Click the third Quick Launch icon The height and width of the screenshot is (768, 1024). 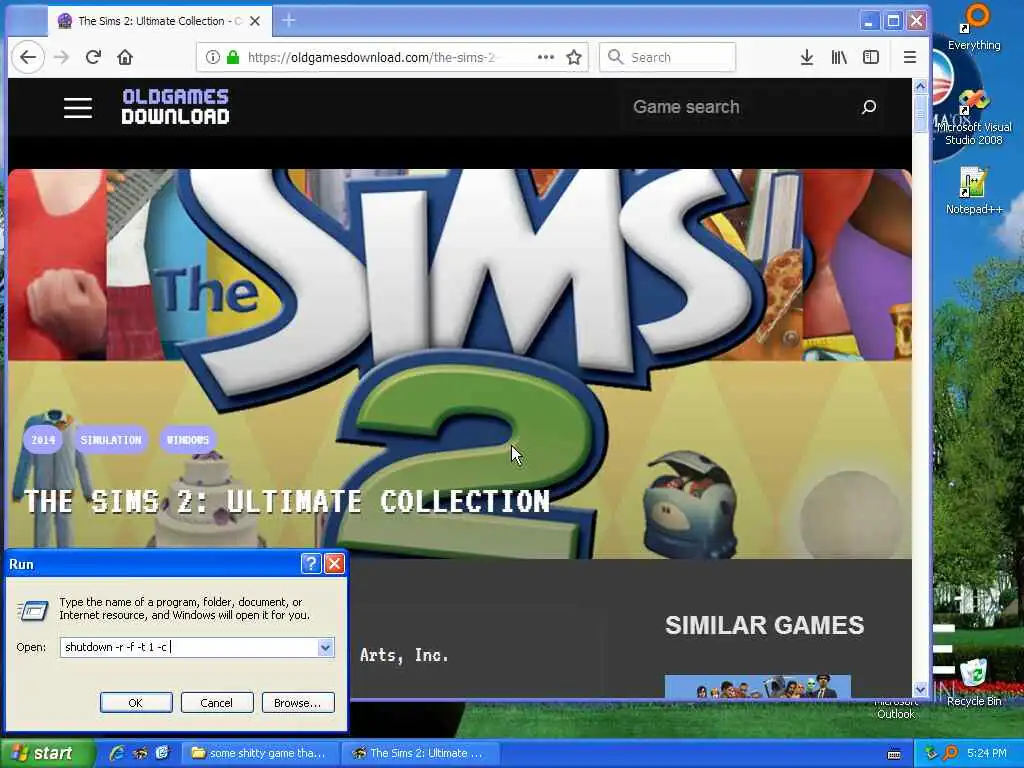tap(163, 753)
